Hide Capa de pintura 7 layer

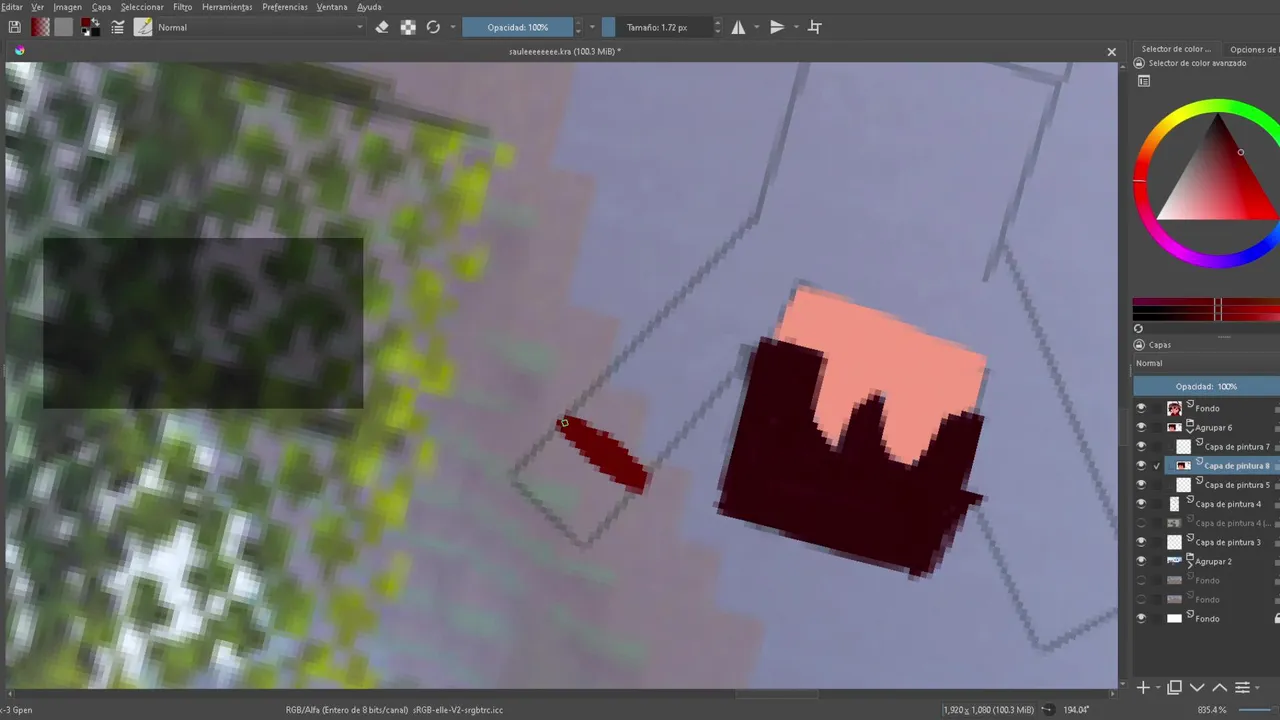1141,446
